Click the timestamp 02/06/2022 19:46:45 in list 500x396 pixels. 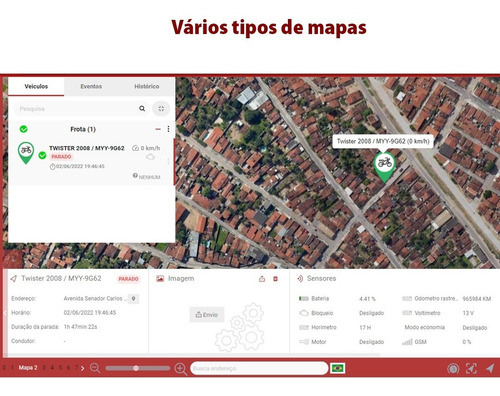tap(80, 166)
